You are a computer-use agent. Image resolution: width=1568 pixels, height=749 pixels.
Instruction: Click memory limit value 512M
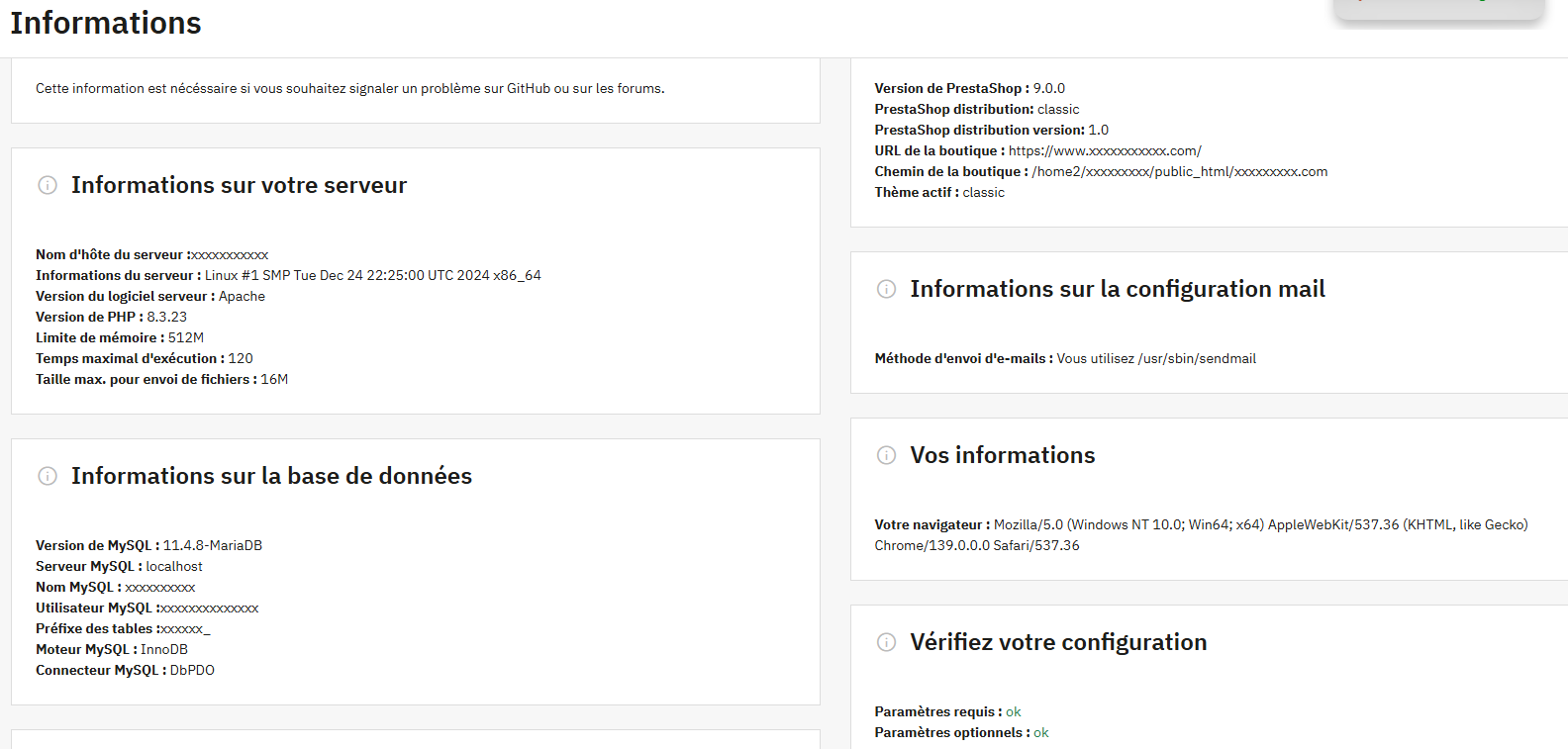click(x=186, y=337)
